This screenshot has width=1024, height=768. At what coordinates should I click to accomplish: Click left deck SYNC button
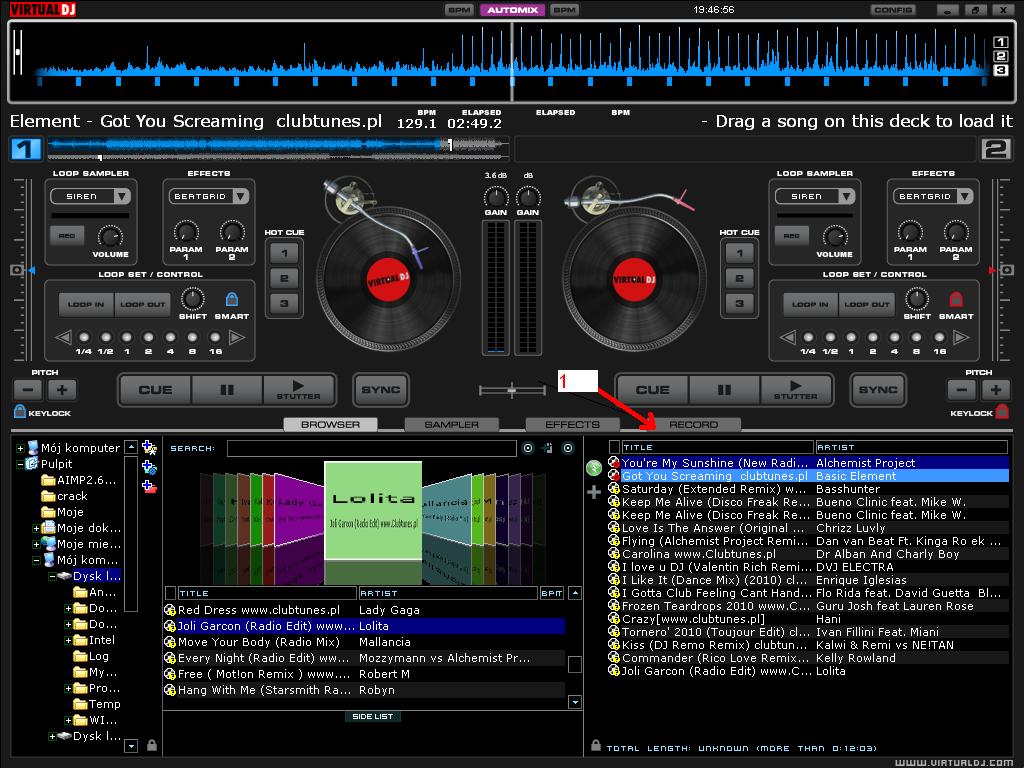381,390
